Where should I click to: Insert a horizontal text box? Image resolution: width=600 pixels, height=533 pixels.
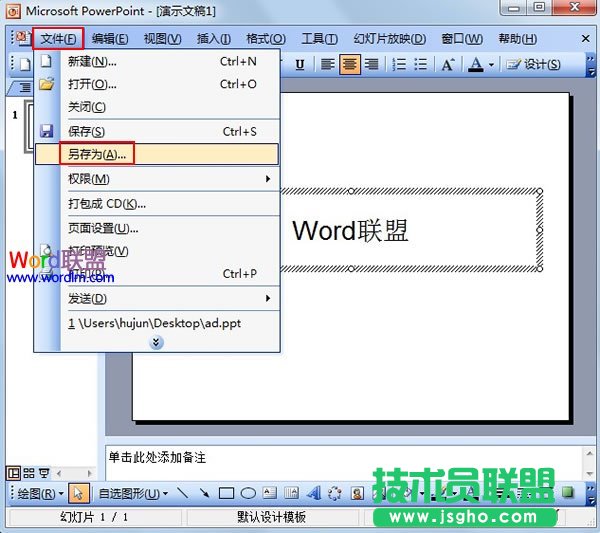pos(270,493)
